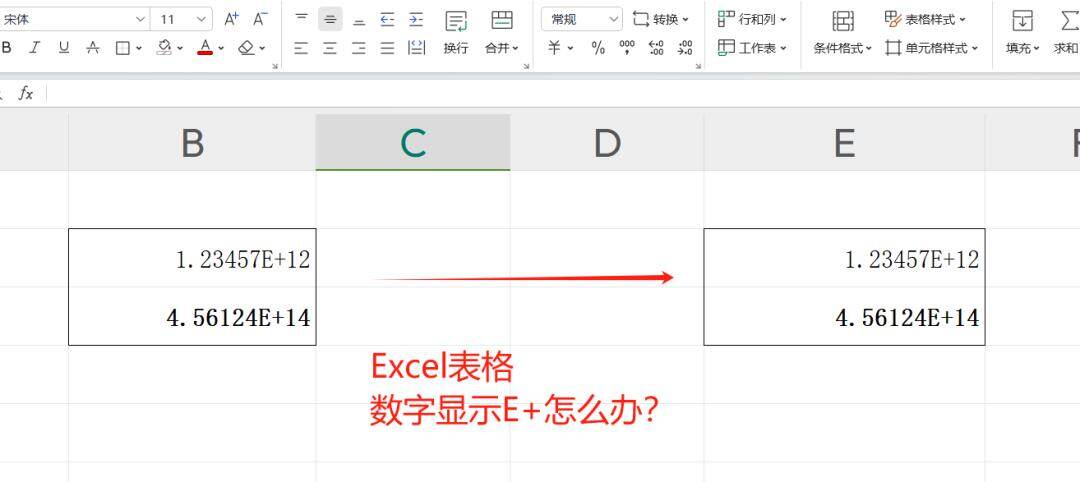Click the merge cells icon
Viewport: 1080px width, 482px height.
click(502, 21)
